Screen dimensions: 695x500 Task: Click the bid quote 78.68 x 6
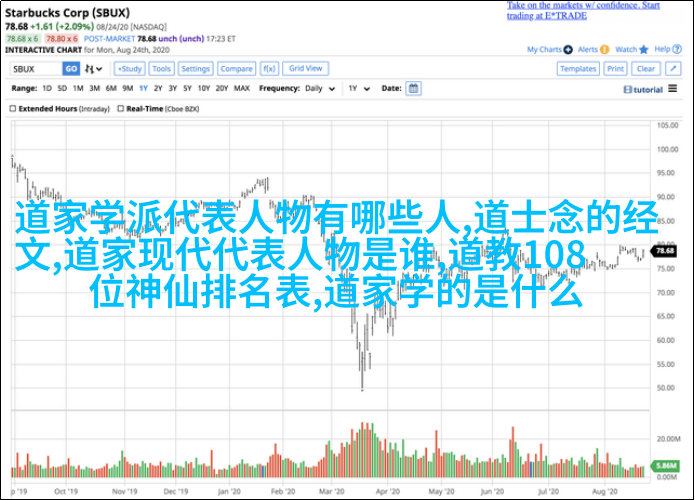coord(23,39)
